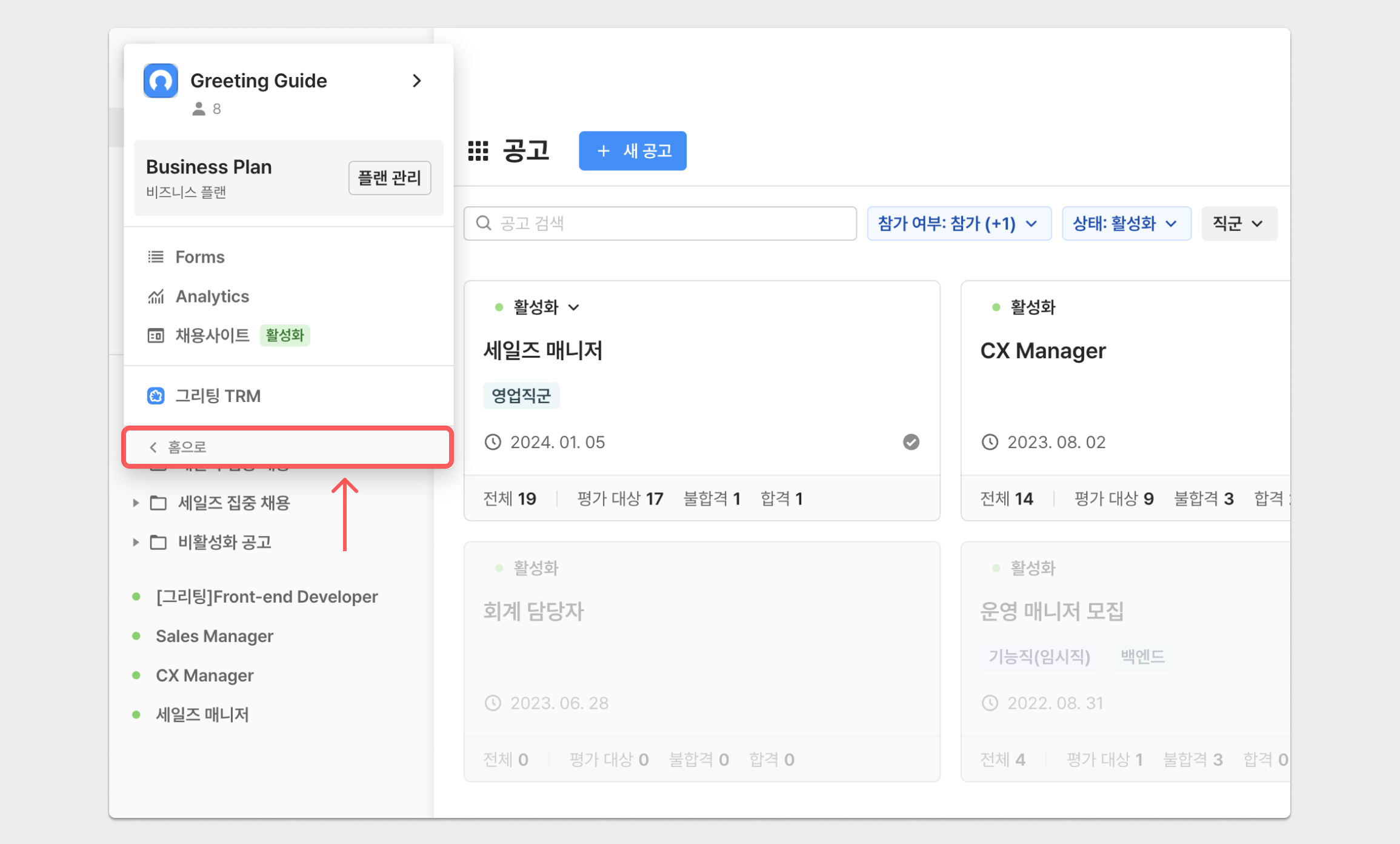Select the 세일즈 집중 채용 folder row
The width and height of the screenshot is (1400, 844).
pyautogui.click(x=272, y=503)
